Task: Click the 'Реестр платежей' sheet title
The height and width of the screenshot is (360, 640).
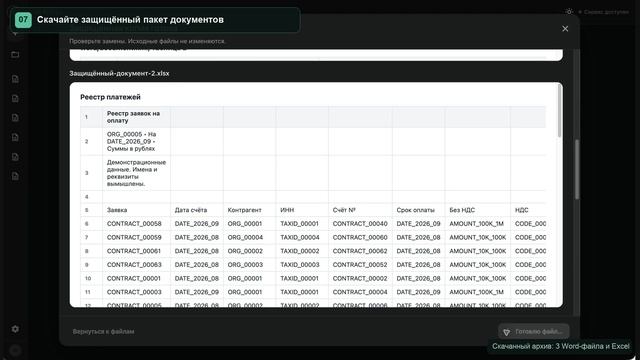Action: (110, 97)
